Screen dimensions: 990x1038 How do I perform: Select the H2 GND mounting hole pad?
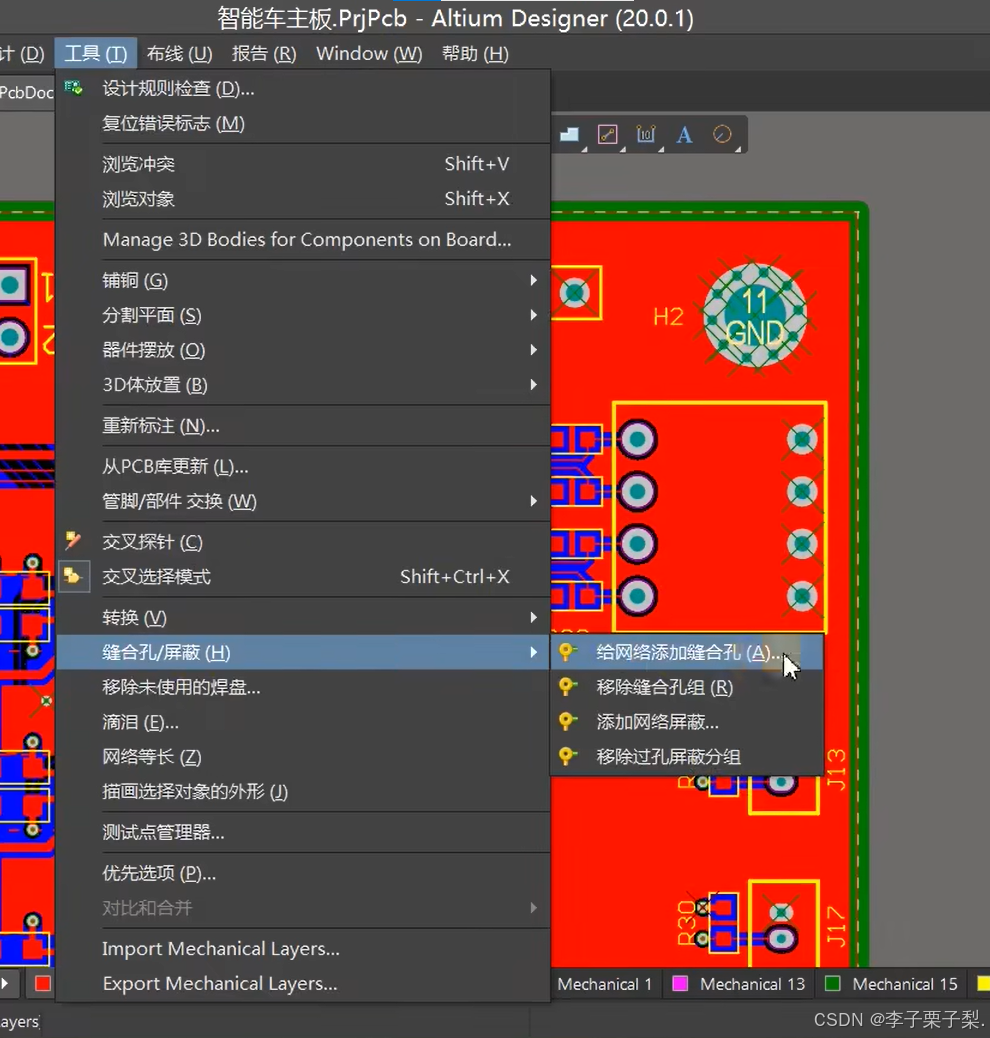[755, 315]
